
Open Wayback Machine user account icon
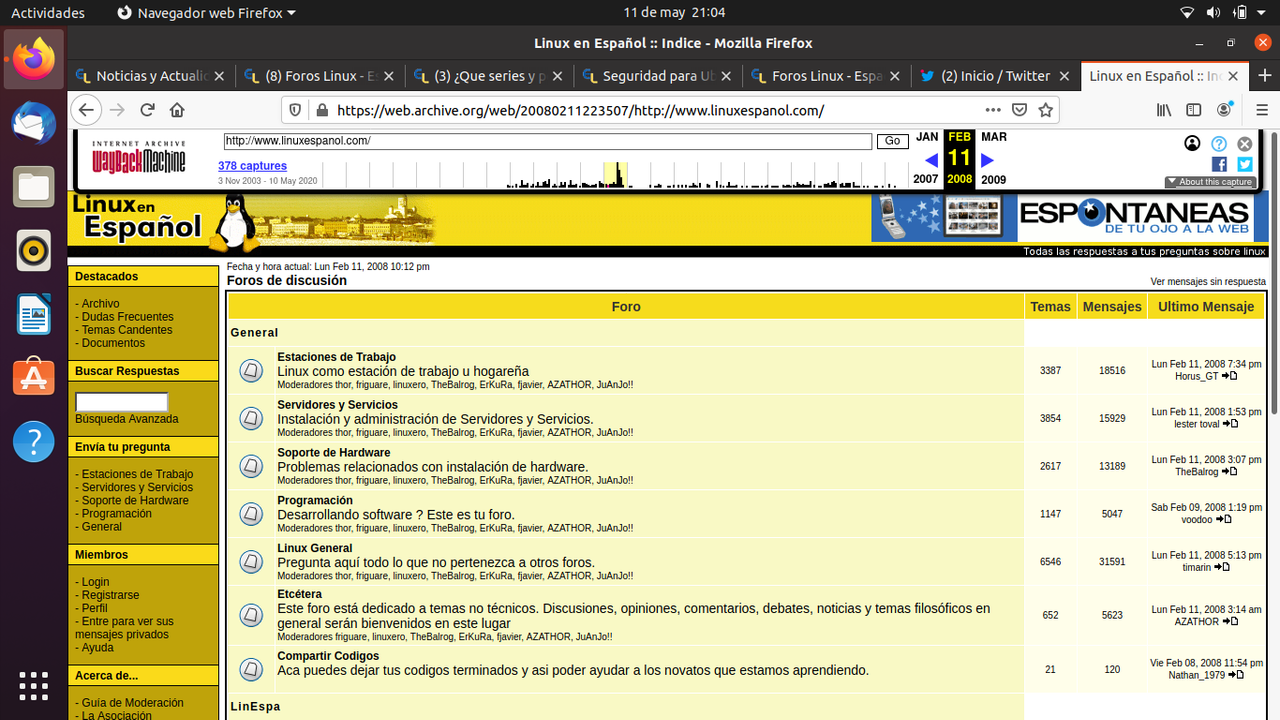click(x=1192, y=143)
